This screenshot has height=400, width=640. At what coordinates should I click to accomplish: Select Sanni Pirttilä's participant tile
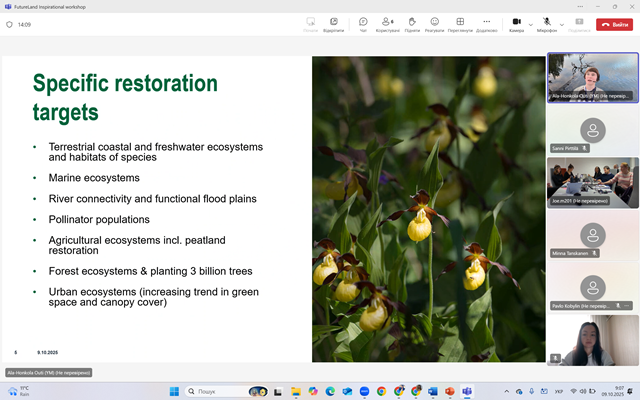[x=593, y=130]
